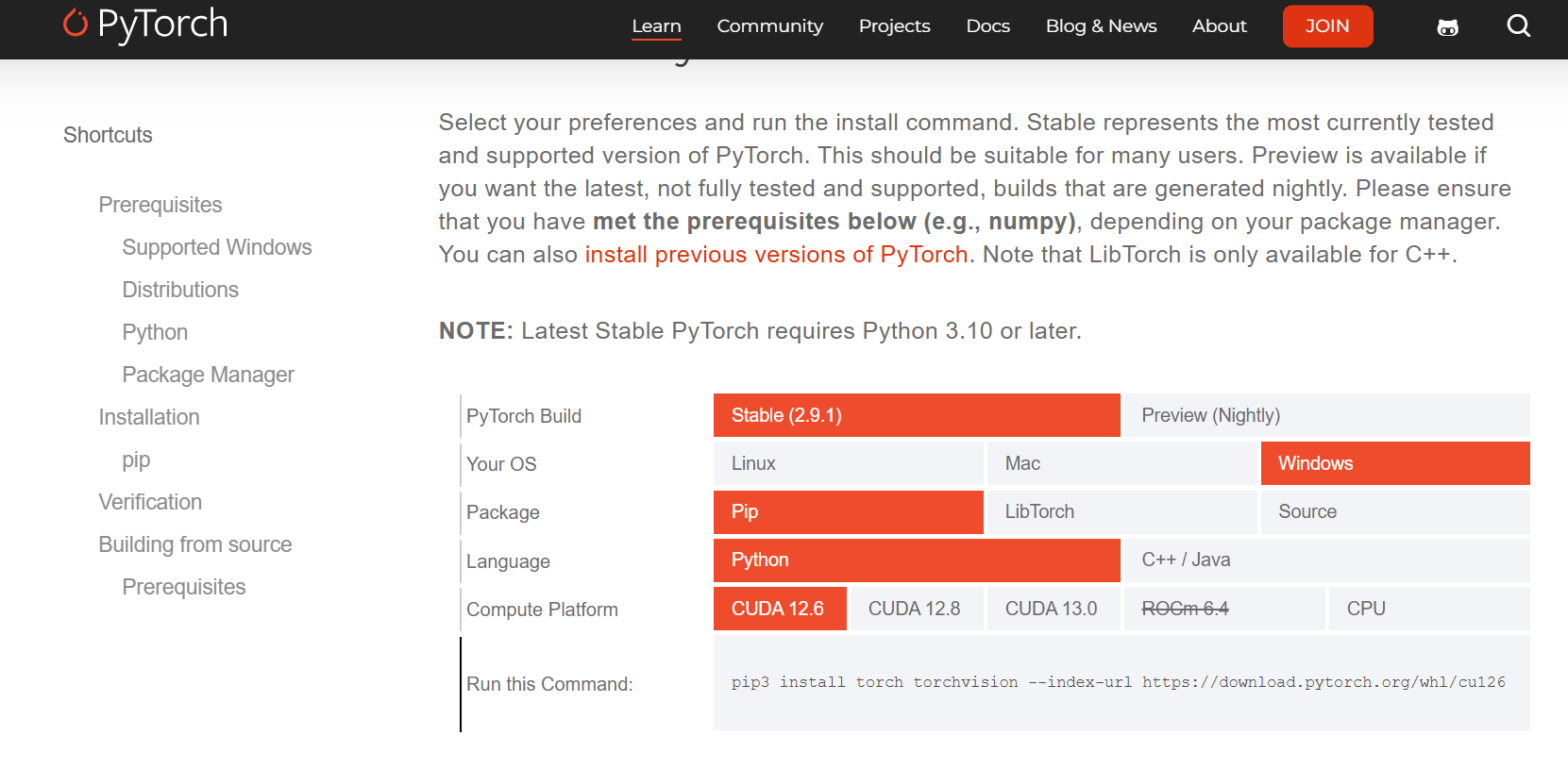
Task: Open the search magnifier icon
Action: click(x=1518, y=25)
